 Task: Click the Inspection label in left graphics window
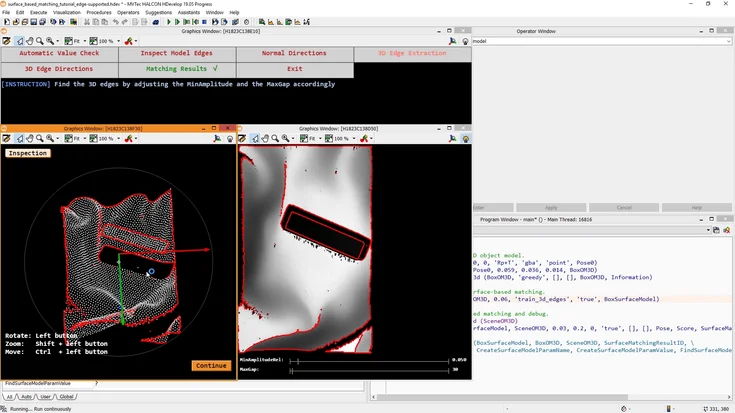[28, 153]
